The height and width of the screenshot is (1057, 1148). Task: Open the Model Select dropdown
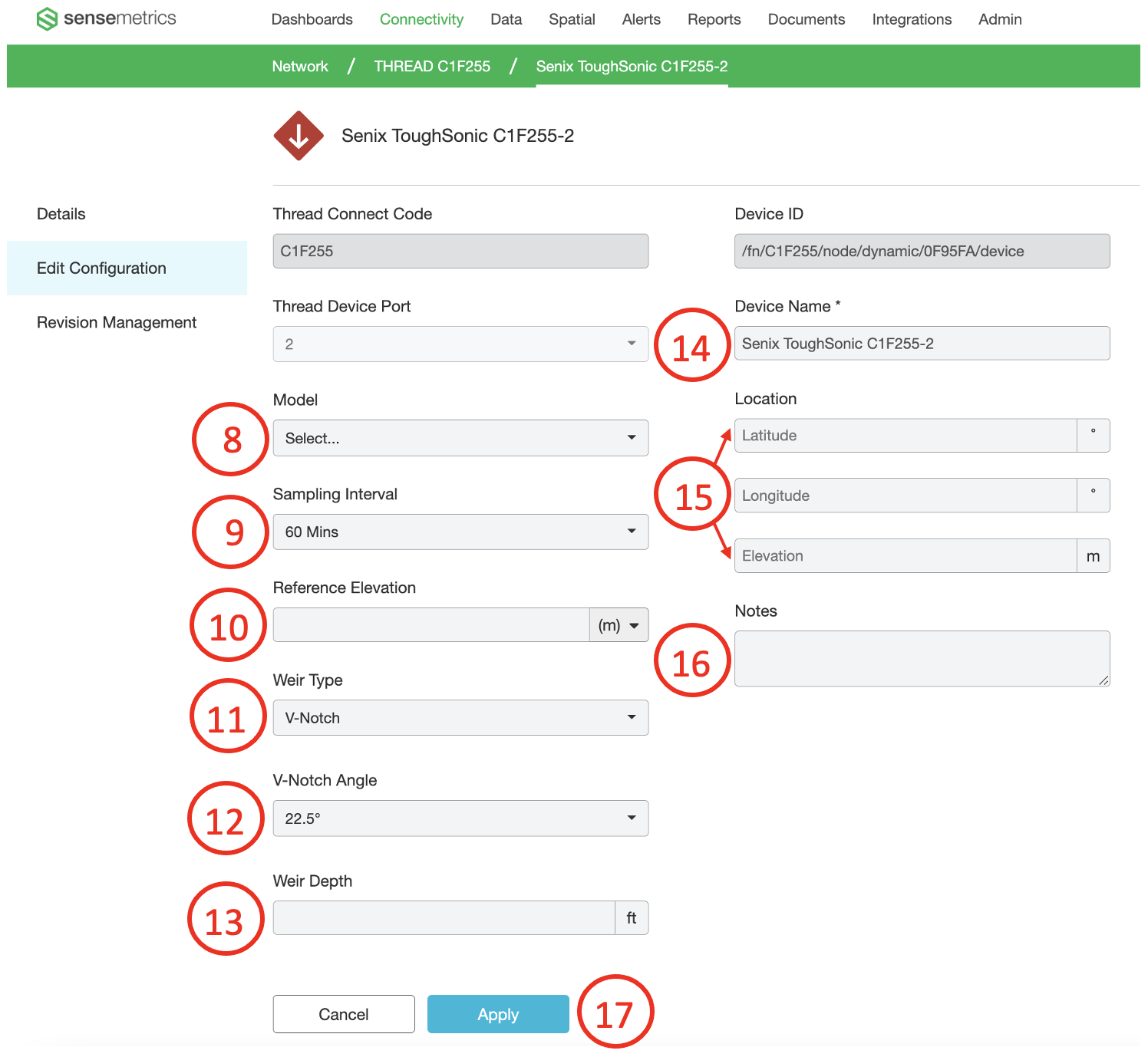coord(460,438)
